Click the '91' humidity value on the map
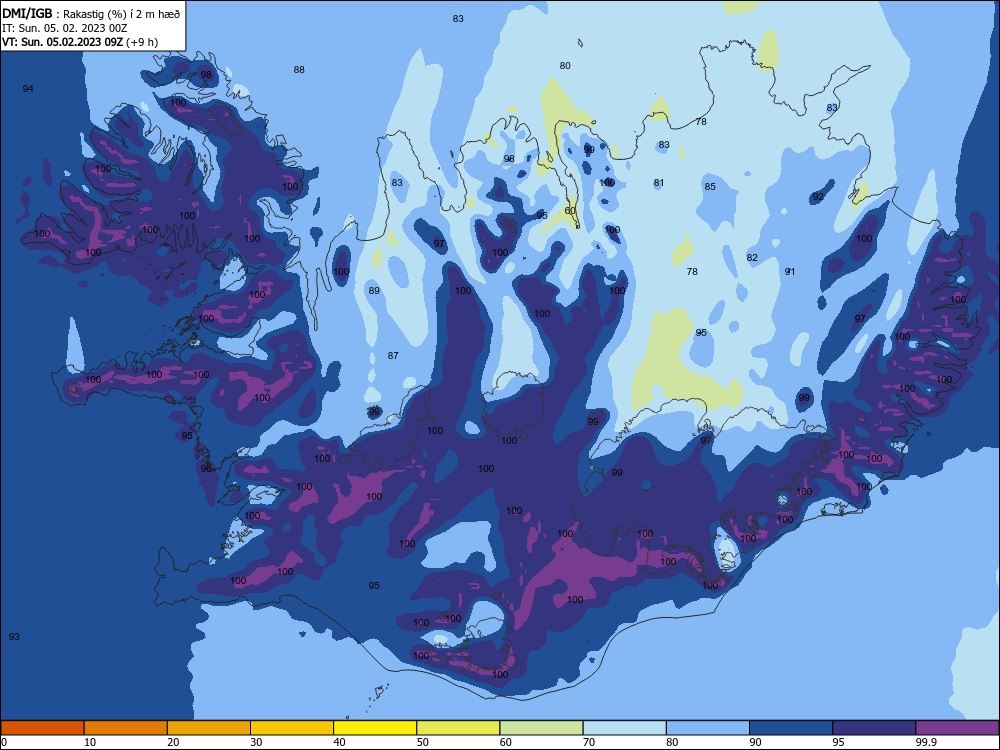The width and height of the screenshot is (1000, 750). pyautogui.click(x=790, y=272)
